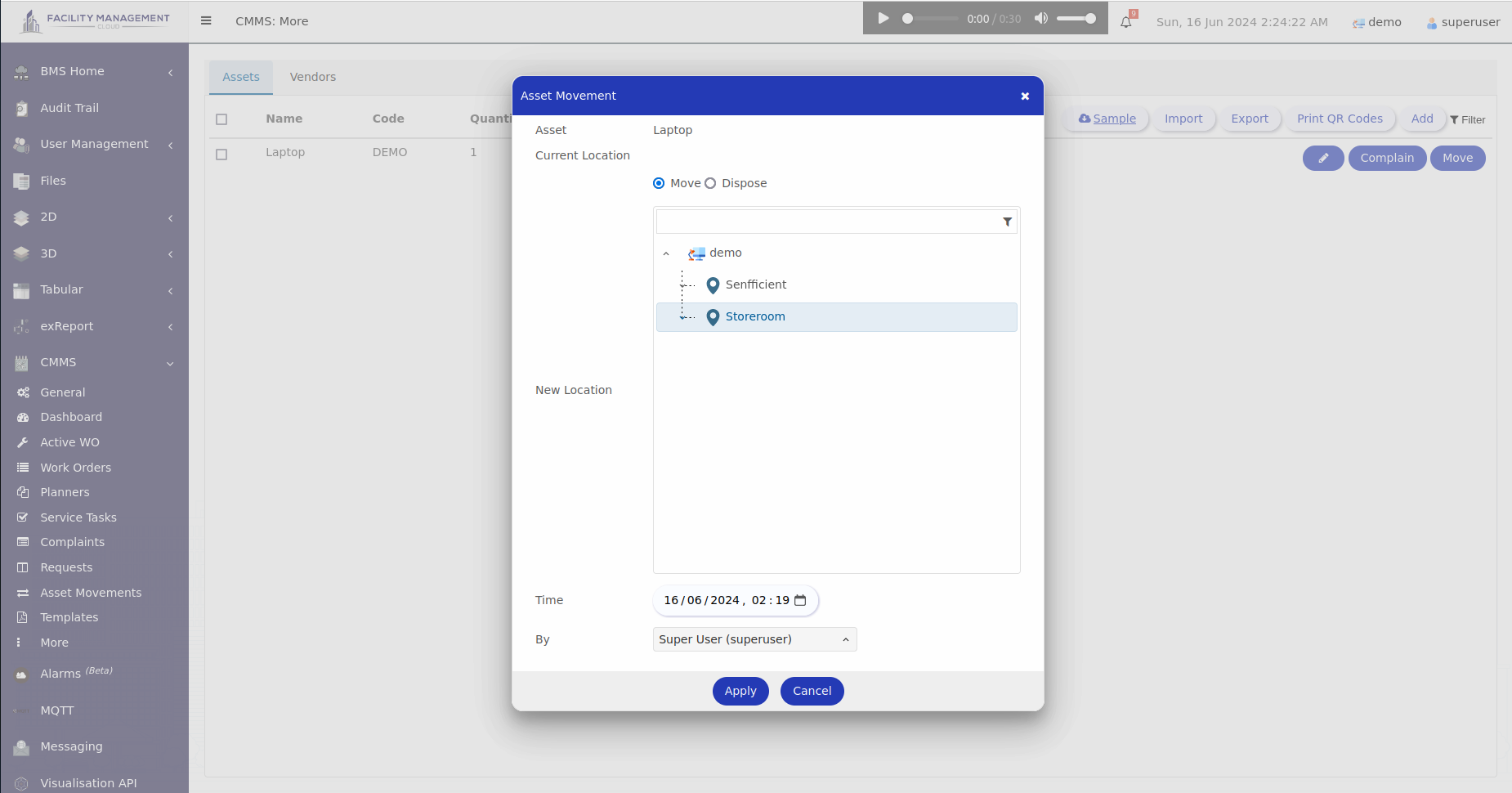Click the Time date input field

coord(736,600)
